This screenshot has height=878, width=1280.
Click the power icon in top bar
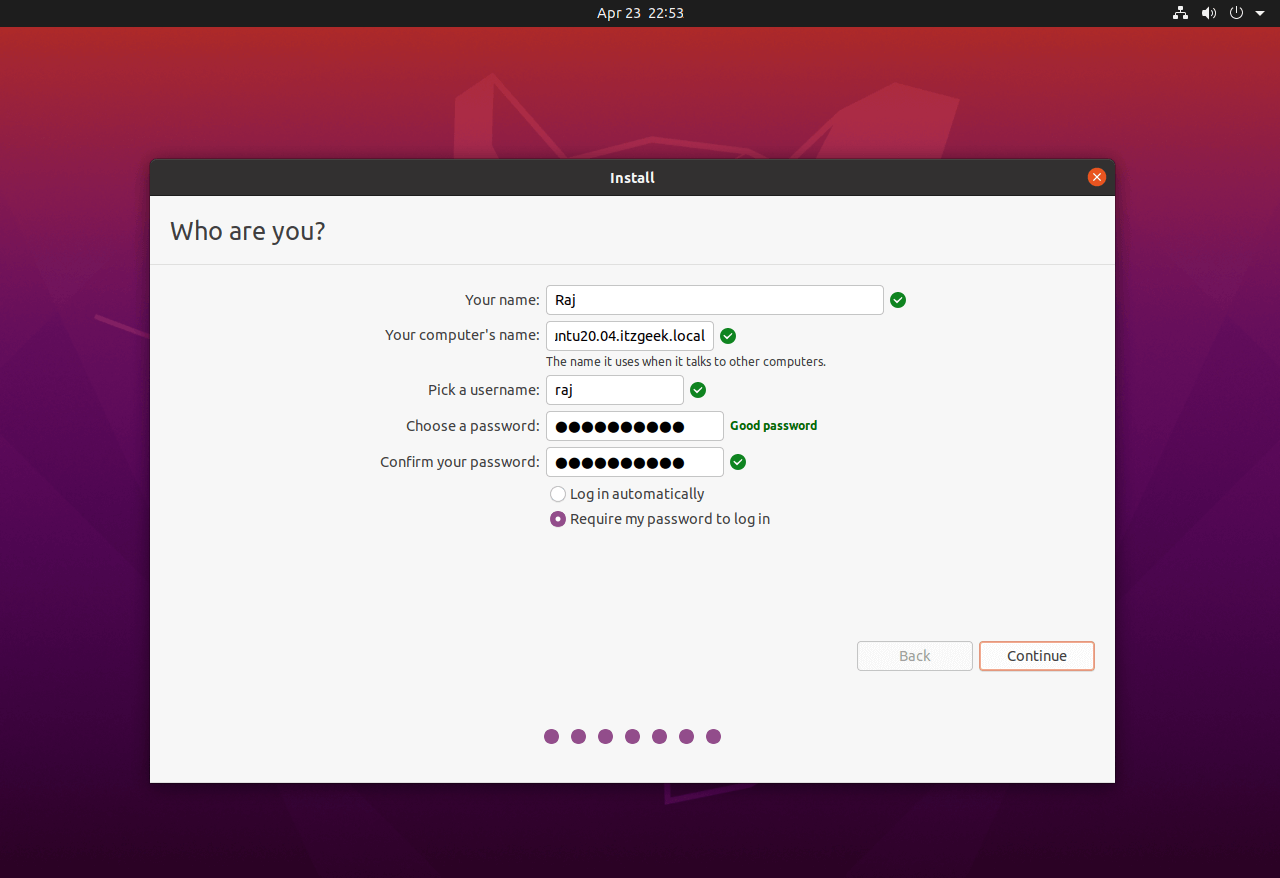coord(1236,13)
